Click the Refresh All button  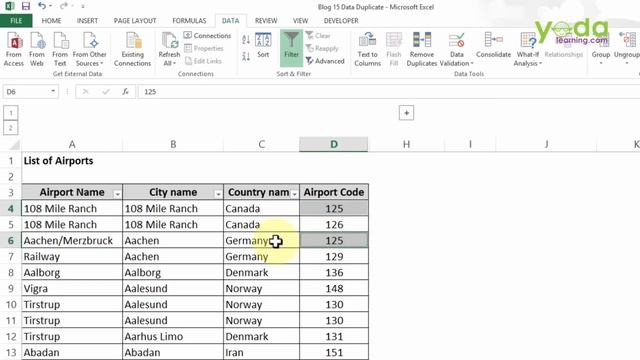pos(169,49)
